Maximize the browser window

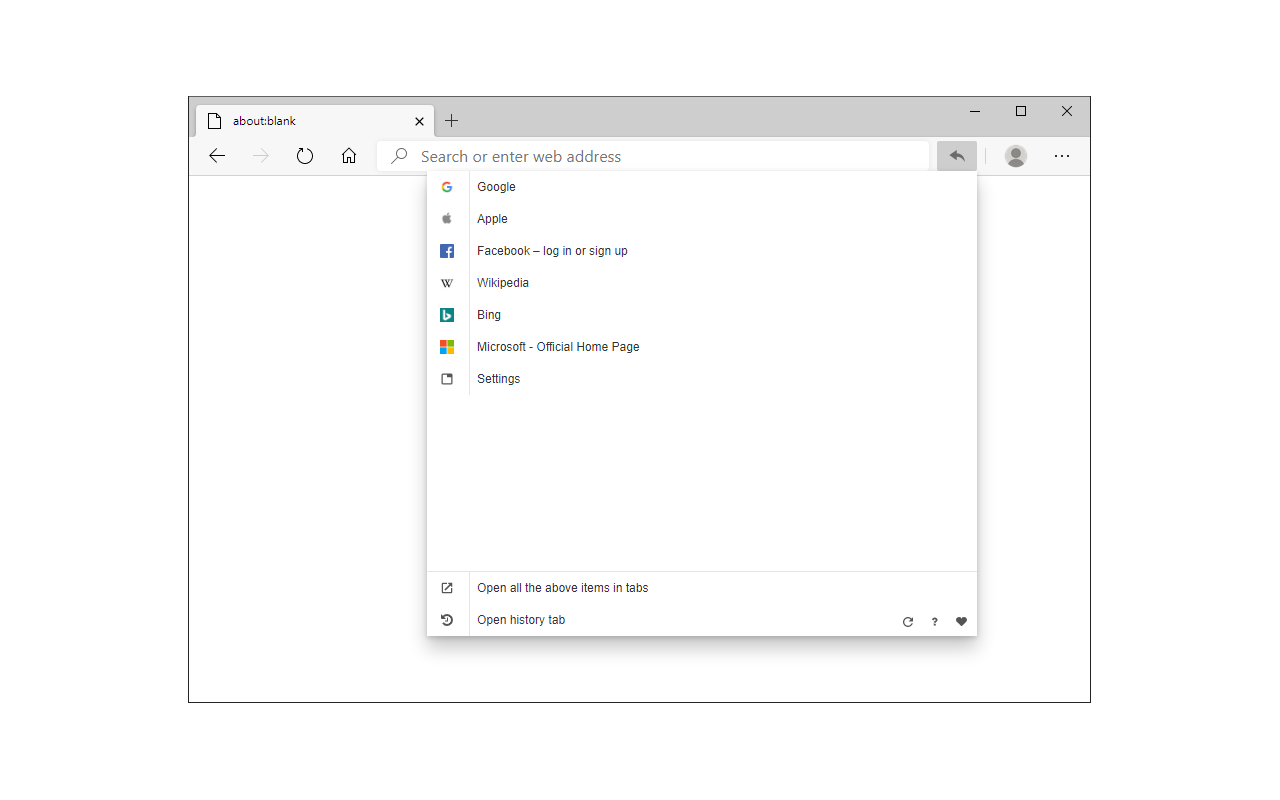pos(1021,111)
